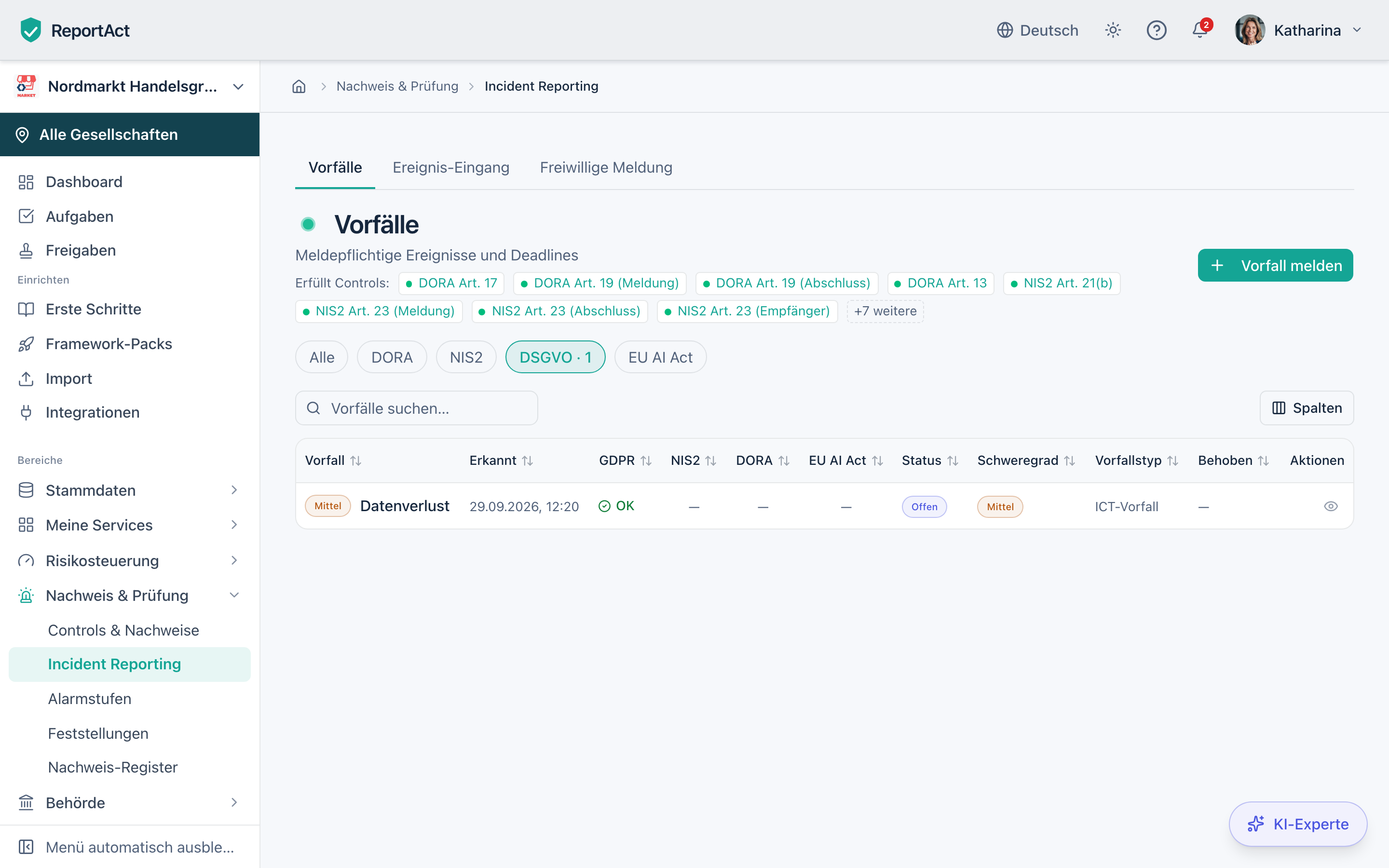Collapse the Nachweis & Prüfung section
Screen dimensions: 1389x868
tap(130, 596)
